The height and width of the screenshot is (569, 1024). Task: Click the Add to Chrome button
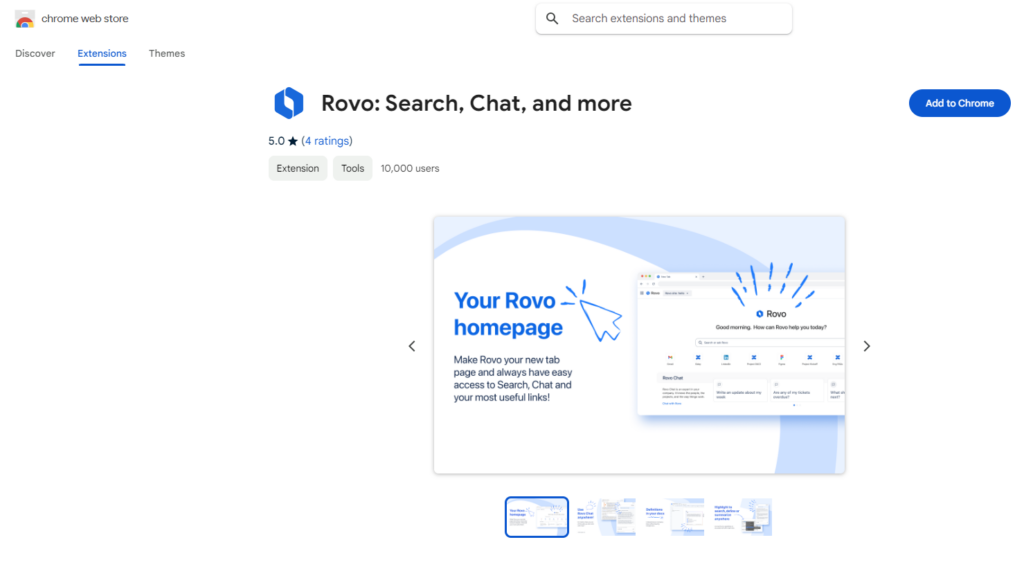tap(959, 103)
